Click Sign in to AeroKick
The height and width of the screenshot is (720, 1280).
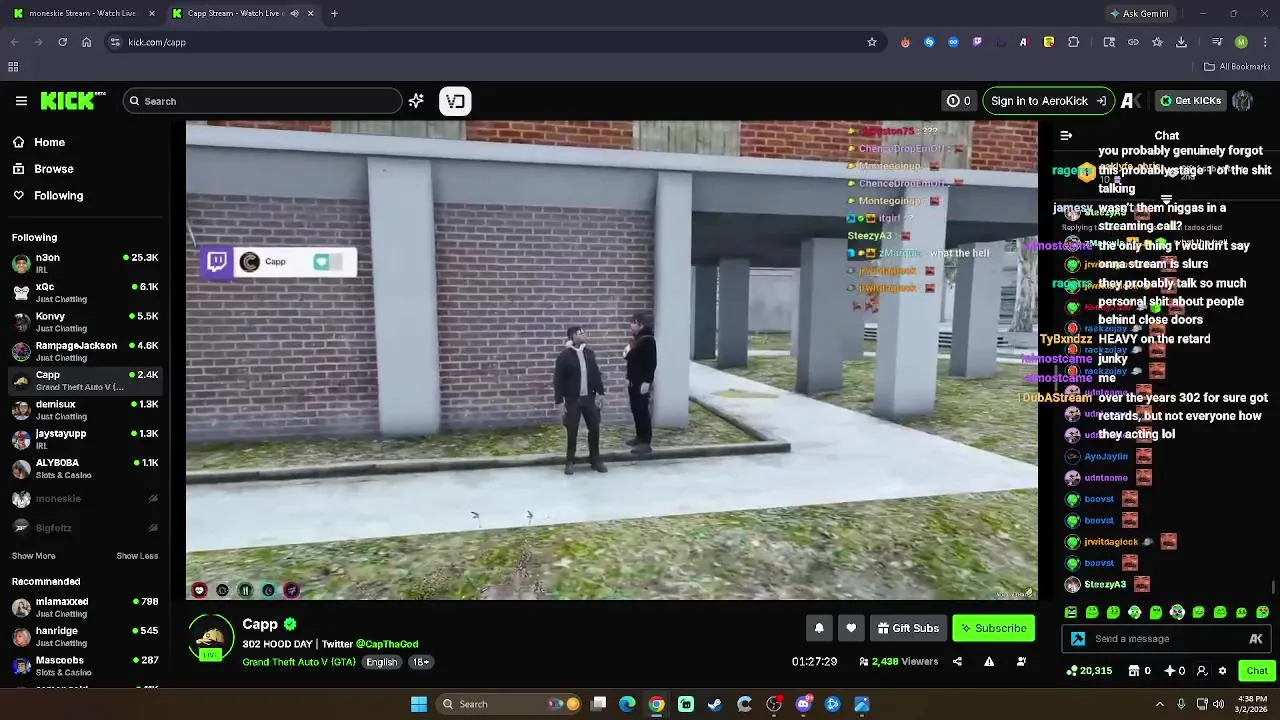pyautogui.click(x=1048, y=101)
